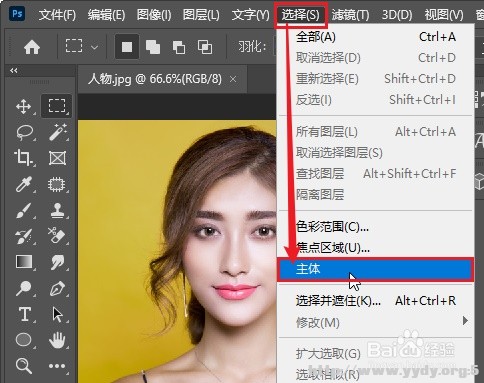Image resolution: width=484 pixels, height=383 pixels.
Task: Enable Subtract from Selection mode
Action: [x=179, y=47]
